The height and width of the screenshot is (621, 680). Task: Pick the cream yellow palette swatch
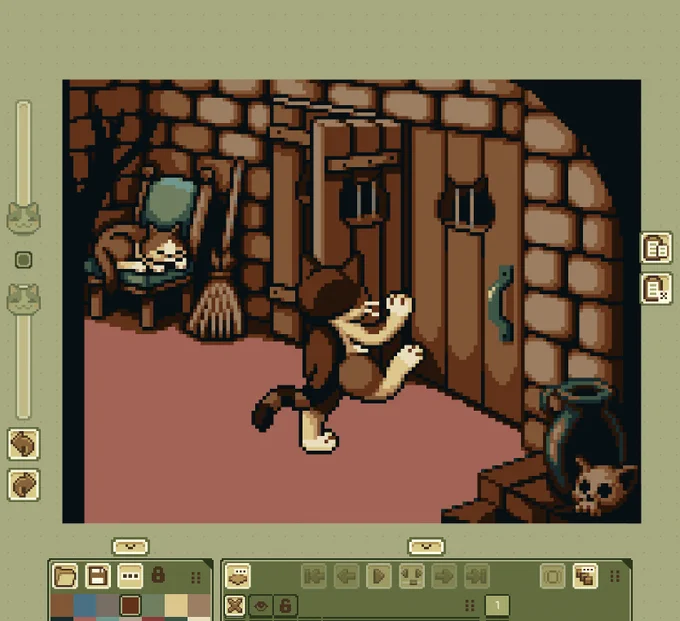[x=176, y=605]
